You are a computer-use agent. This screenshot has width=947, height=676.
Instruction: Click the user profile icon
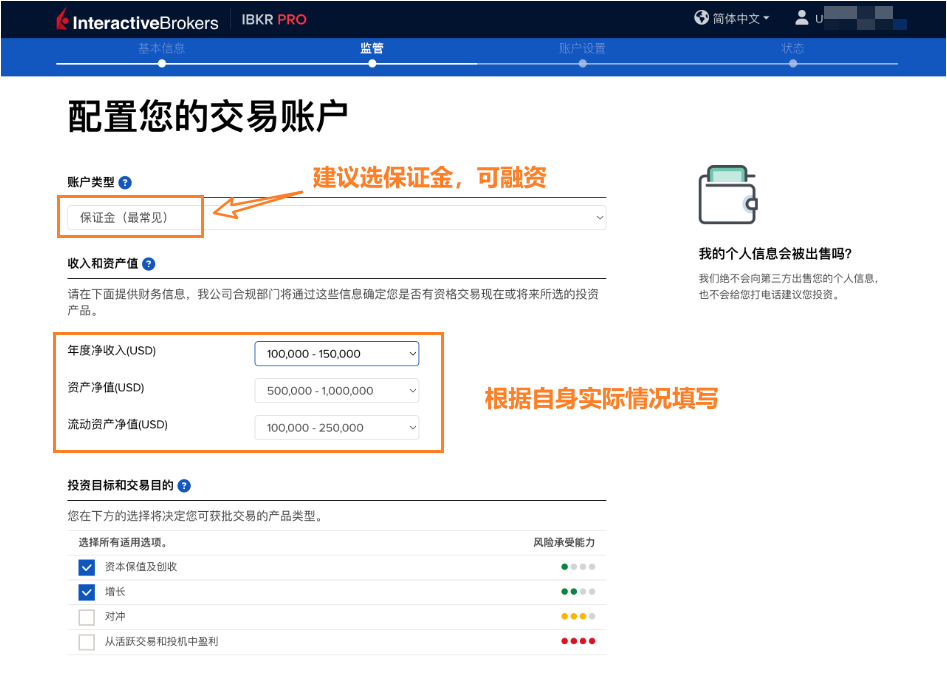point(802,18)
